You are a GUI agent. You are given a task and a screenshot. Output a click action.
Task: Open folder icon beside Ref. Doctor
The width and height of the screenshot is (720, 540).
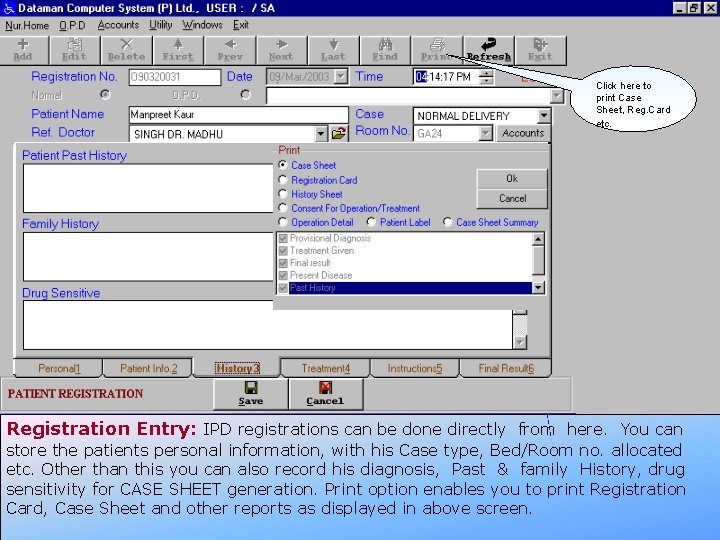point(339,134)
